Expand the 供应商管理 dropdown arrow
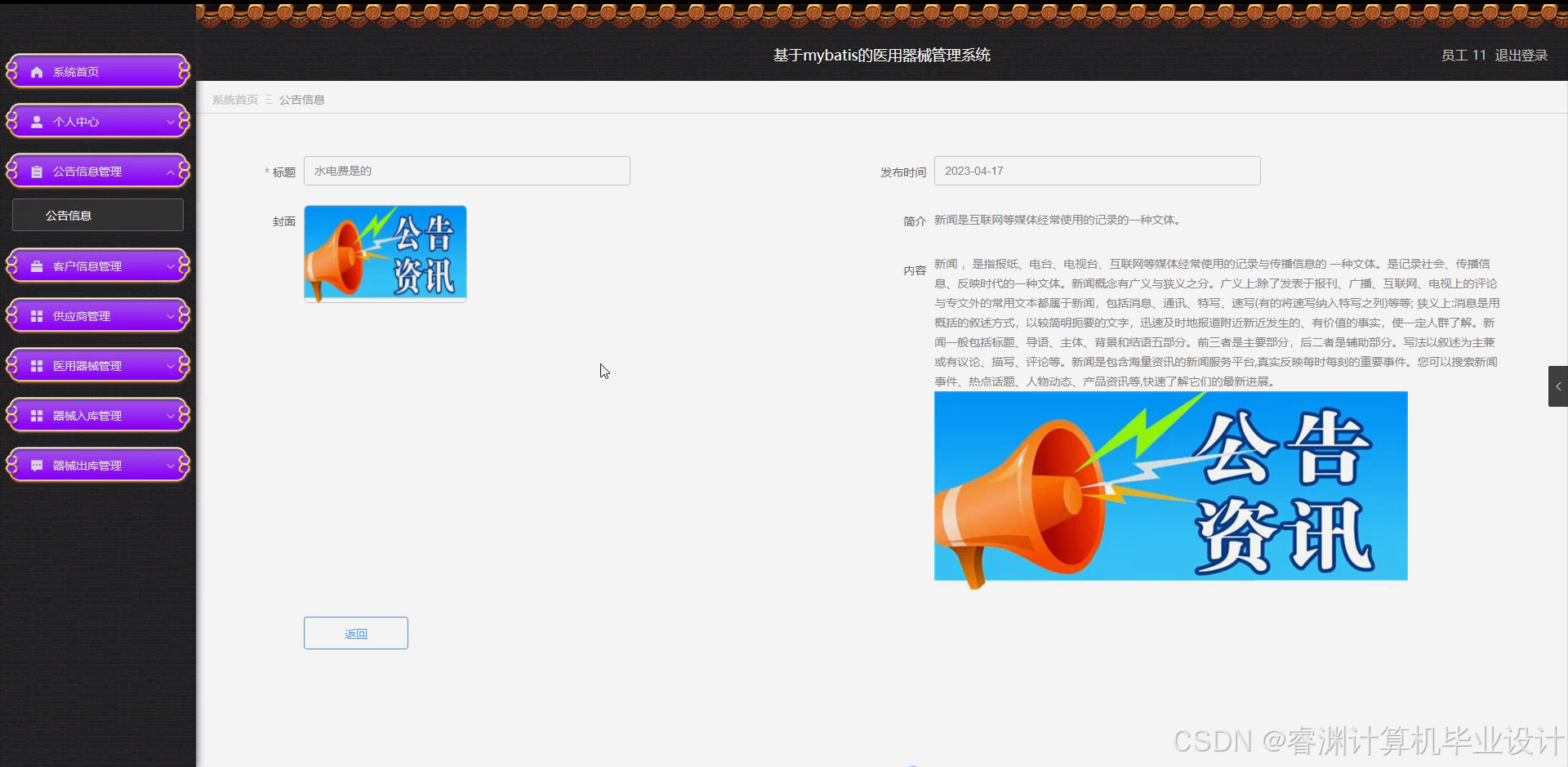 click(x=170, y=315)
